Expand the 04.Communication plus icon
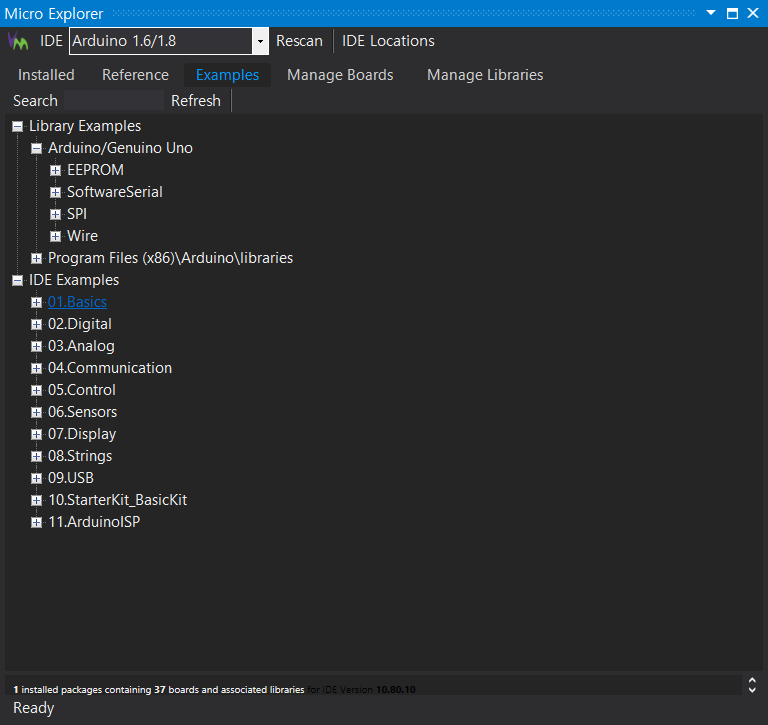The height and width of the screenshot is (725, 768). (x=36, y=368)
